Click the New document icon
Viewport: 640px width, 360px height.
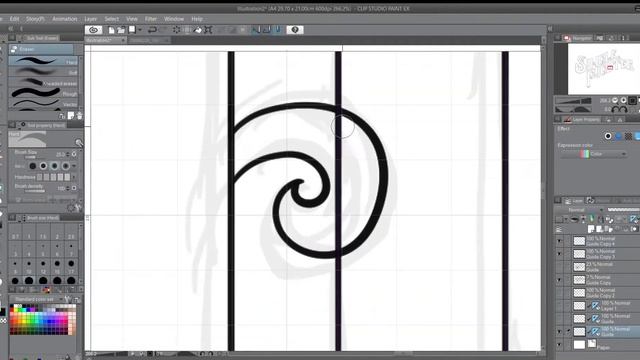(x=111, y=30)
